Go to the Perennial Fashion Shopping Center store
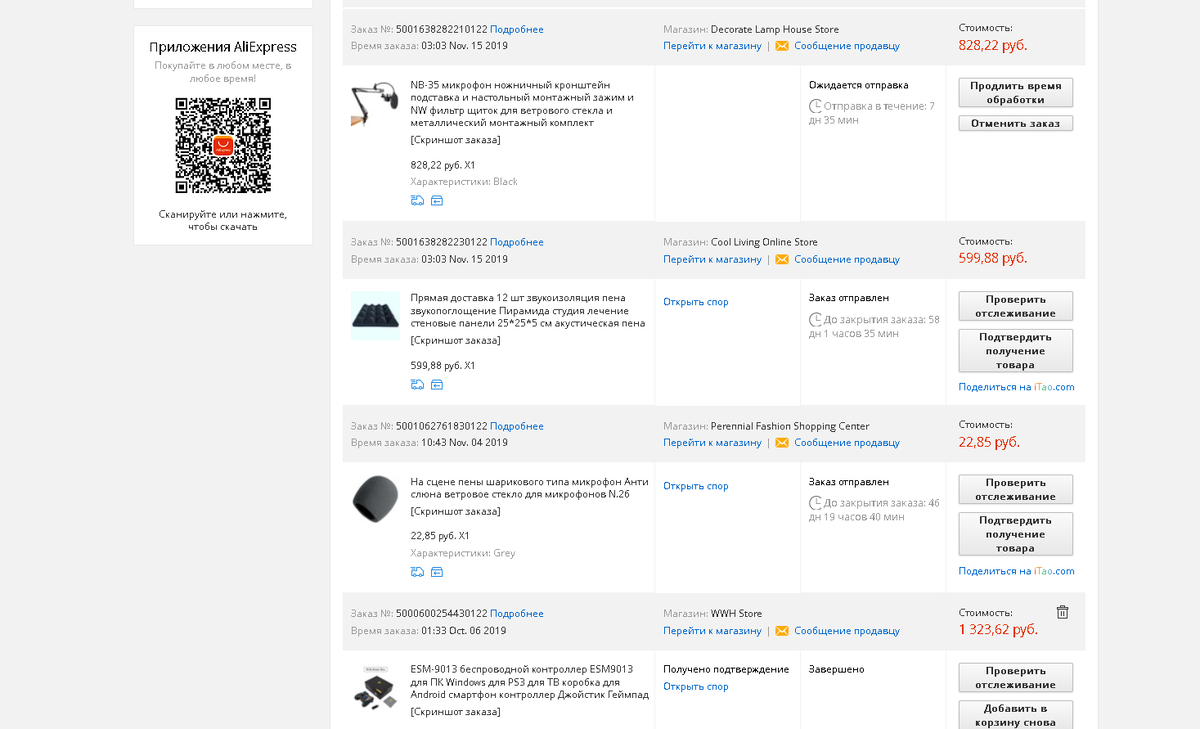 click(x=712, y=443)
